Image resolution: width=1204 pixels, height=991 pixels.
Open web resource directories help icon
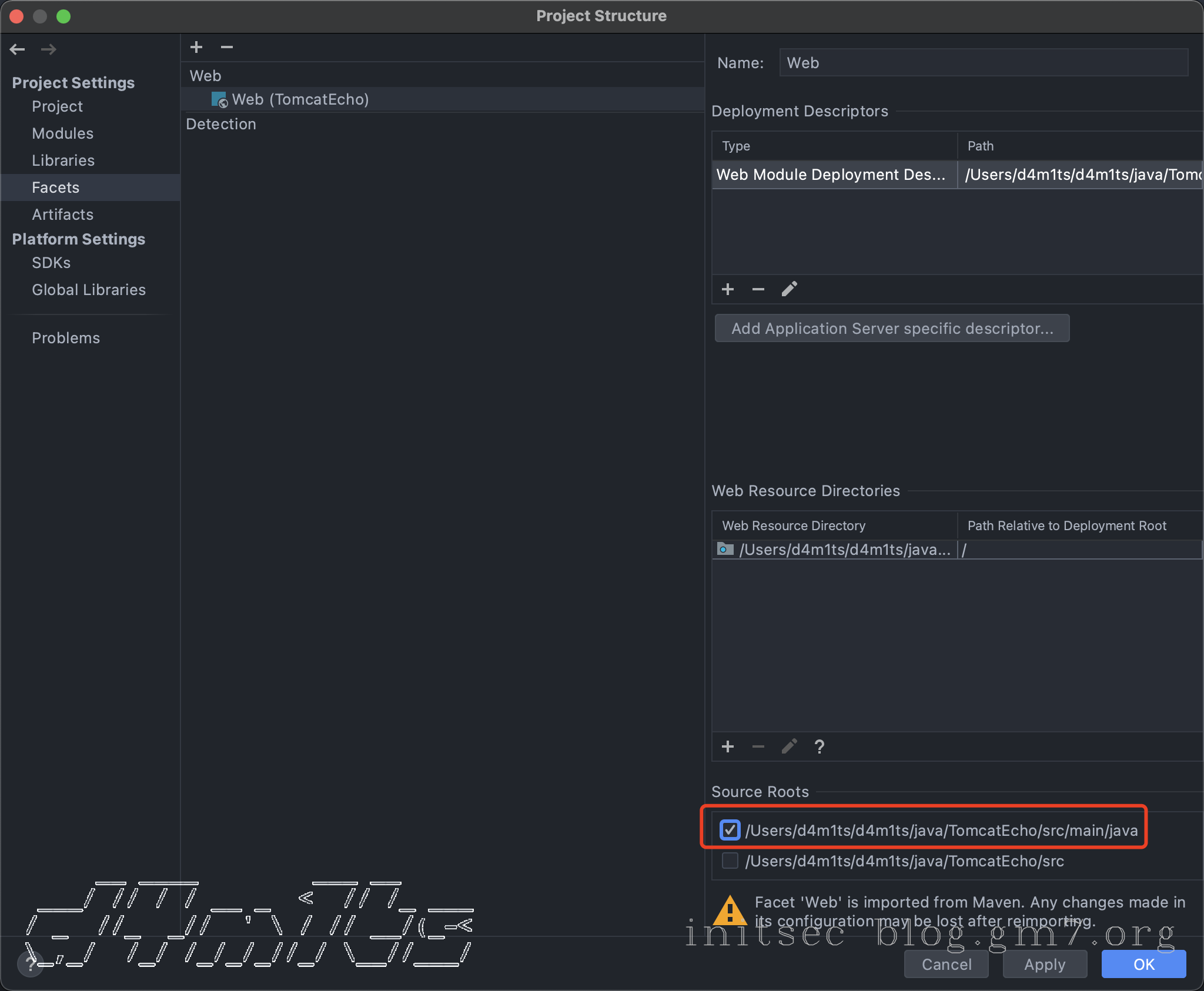click(820, 746)
